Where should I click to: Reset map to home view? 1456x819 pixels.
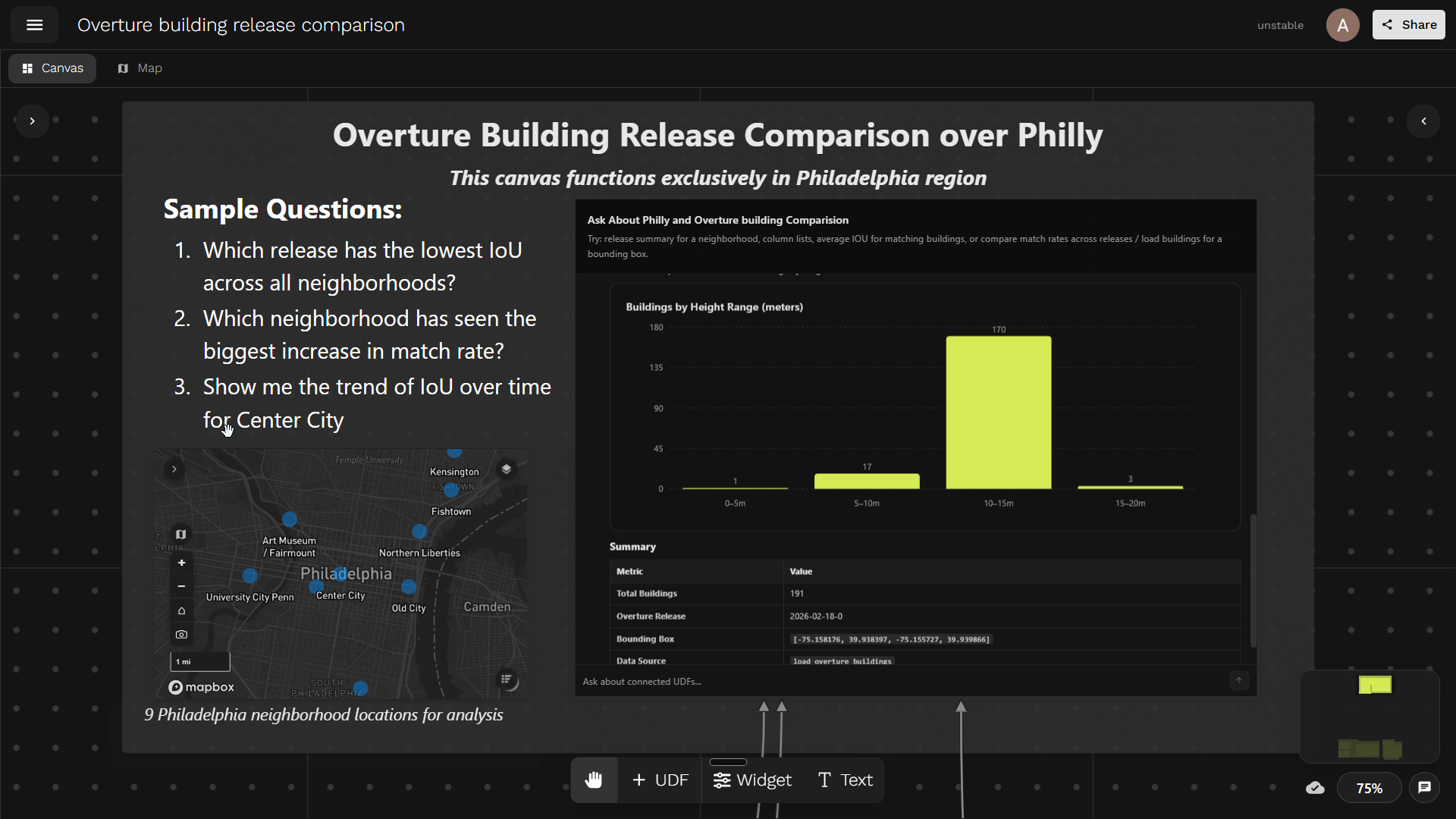(x=181, y=610)
